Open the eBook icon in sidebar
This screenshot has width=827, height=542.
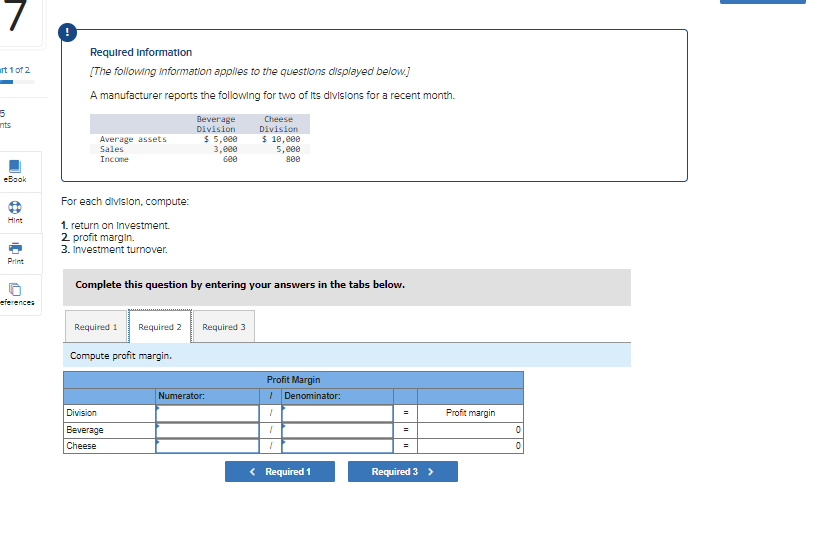(15, 167)
